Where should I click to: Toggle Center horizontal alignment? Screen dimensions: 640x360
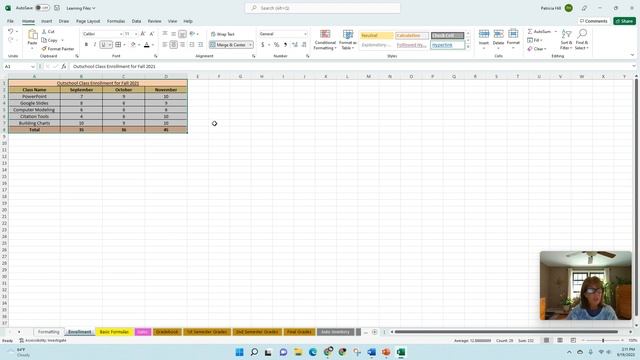(x=173, y=44)
